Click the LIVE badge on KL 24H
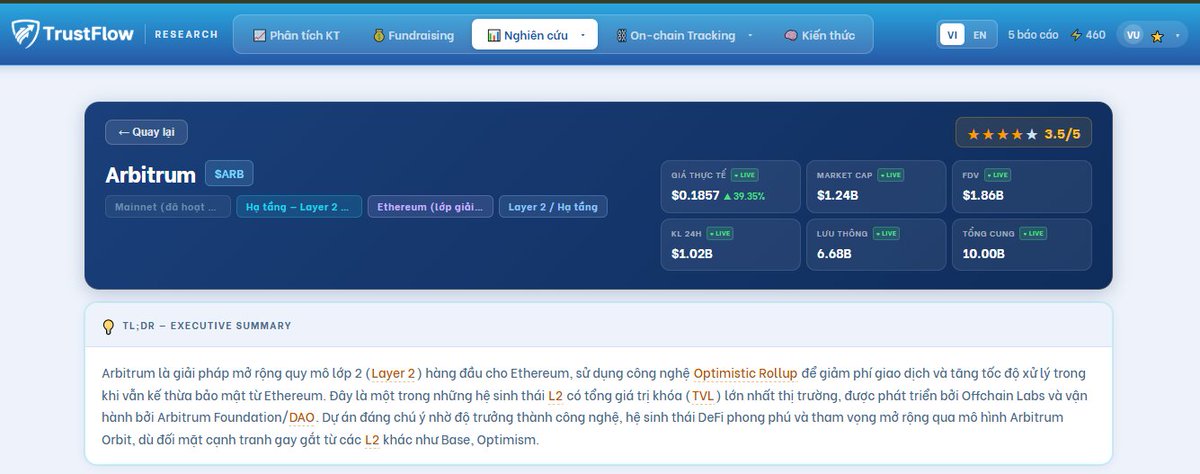Screen dimensions: 1200x474 721,233
